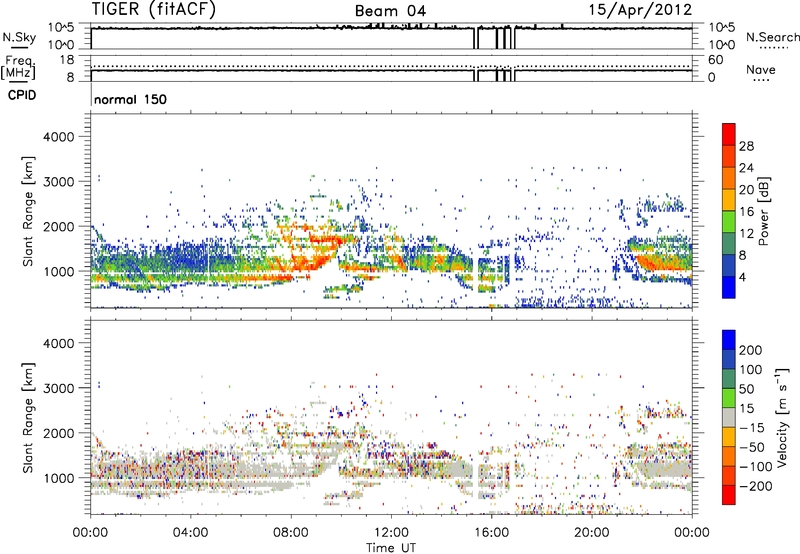Click the orange echo band near 23:00 in power panel
Image resolution: width=800 pixels, height=554 pixels.
[663, 263]
